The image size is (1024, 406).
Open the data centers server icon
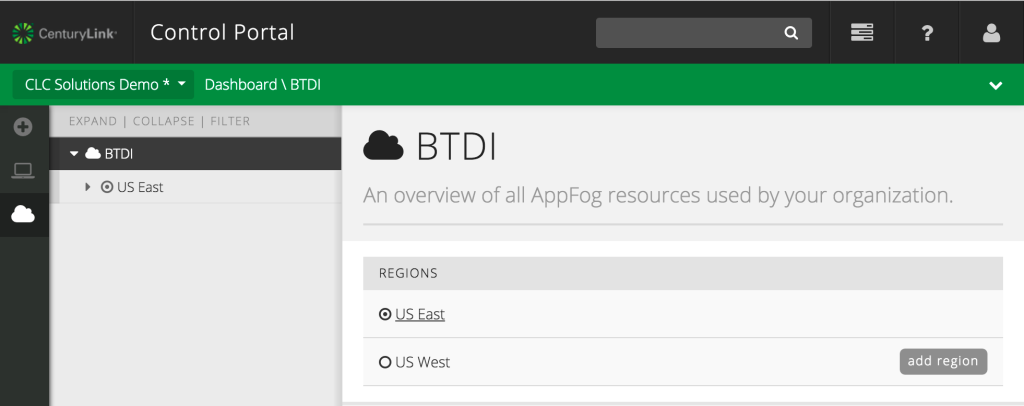[x=862, y=33]
